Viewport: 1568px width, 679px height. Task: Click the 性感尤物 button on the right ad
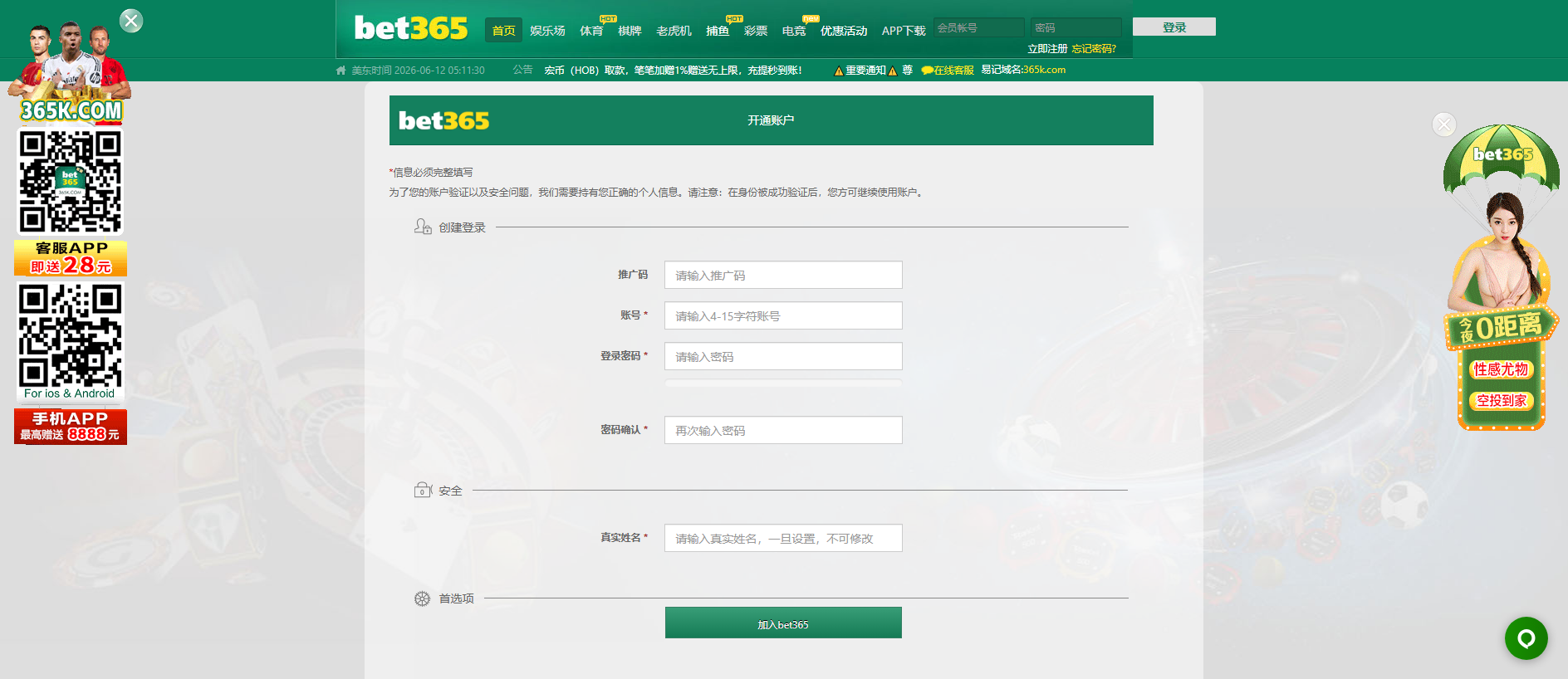pos(1501,369)
